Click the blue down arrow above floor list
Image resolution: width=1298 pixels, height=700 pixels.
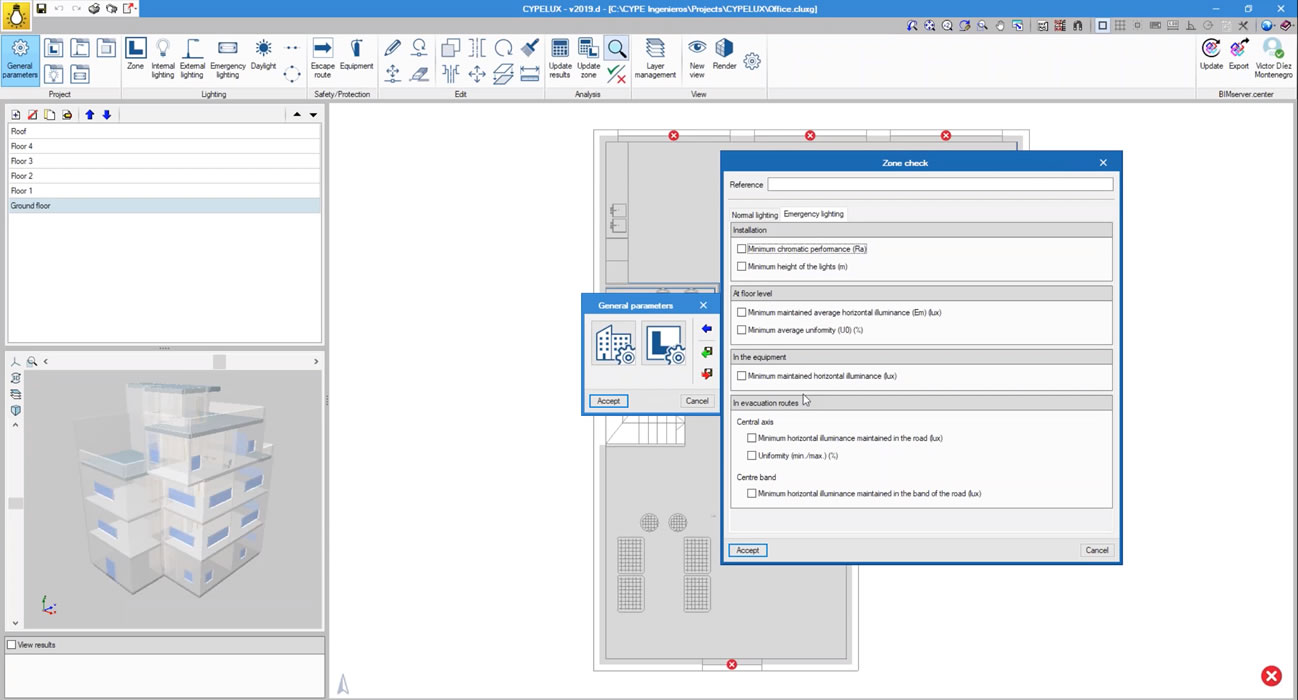tap(107, 115)
